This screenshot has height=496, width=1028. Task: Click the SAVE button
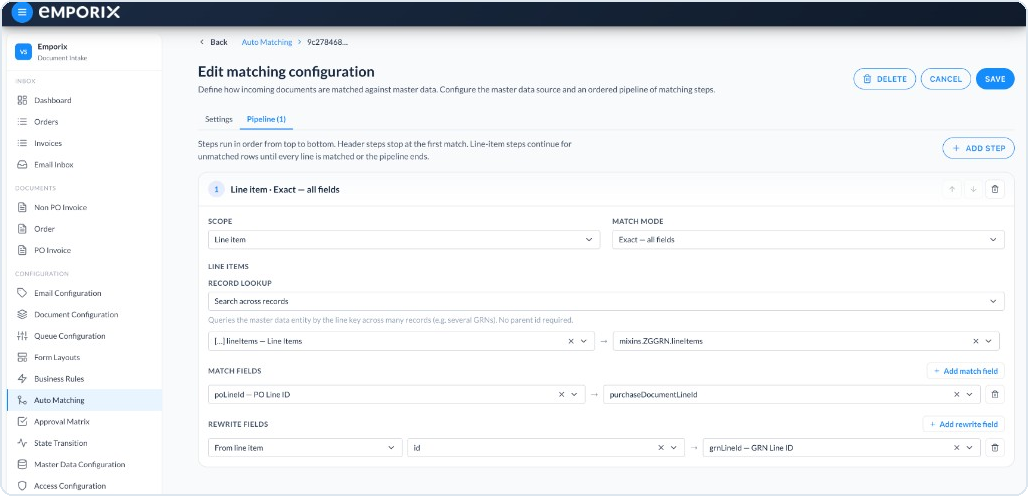coord(995,79)
